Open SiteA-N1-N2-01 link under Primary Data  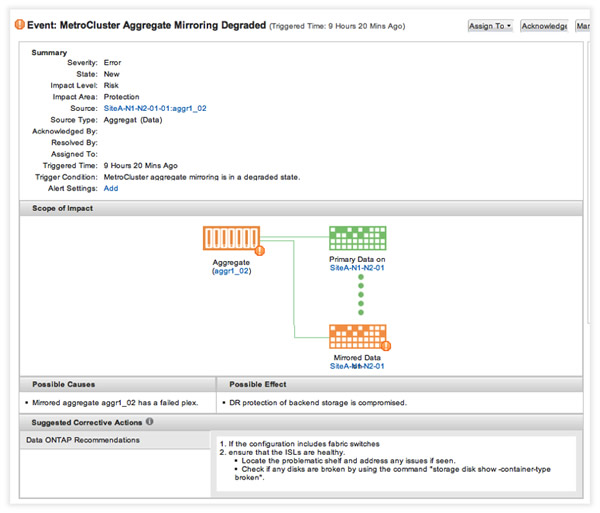tap(358, 268)
